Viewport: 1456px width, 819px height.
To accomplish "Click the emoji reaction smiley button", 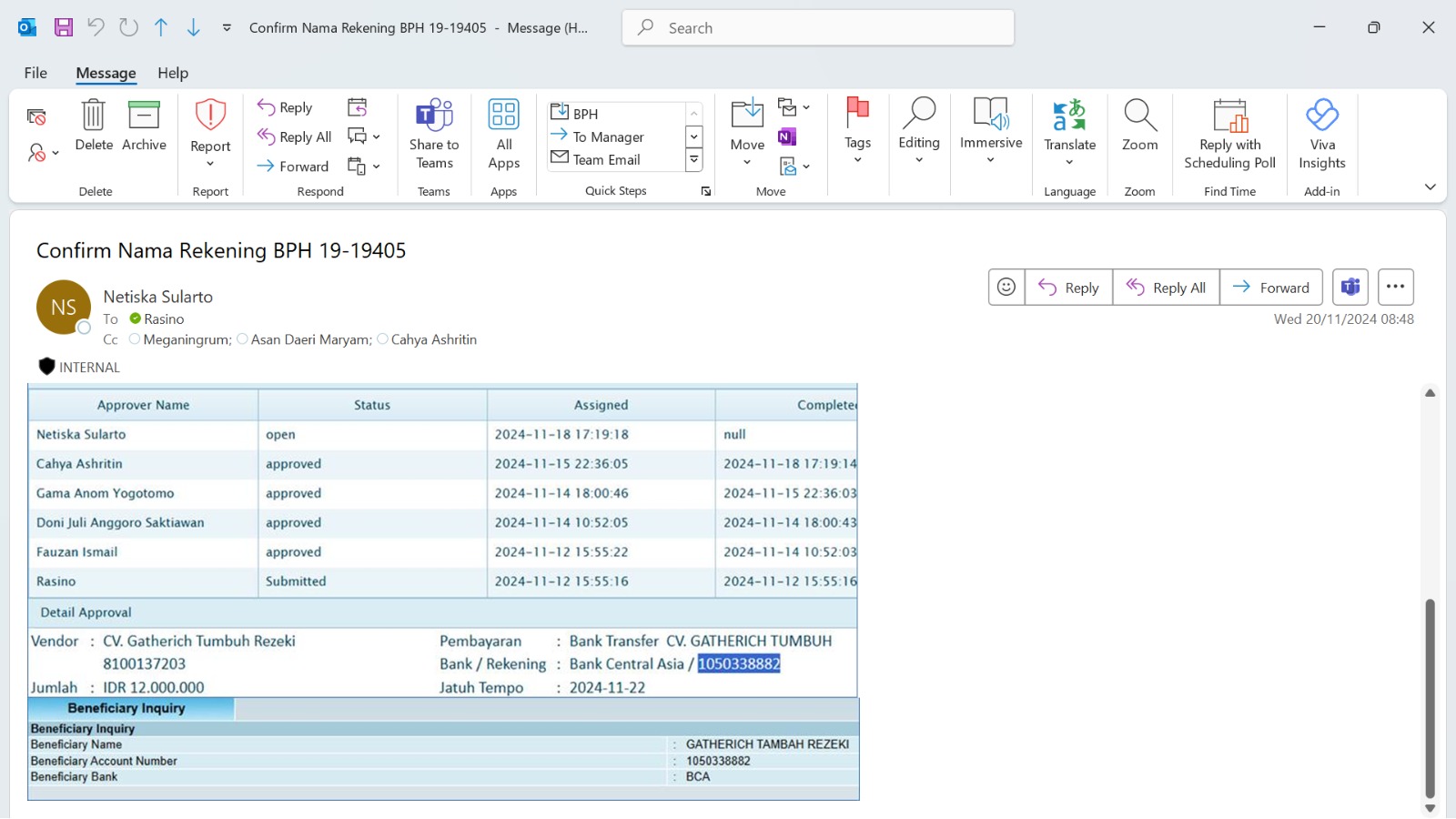I will (1006, 288).
